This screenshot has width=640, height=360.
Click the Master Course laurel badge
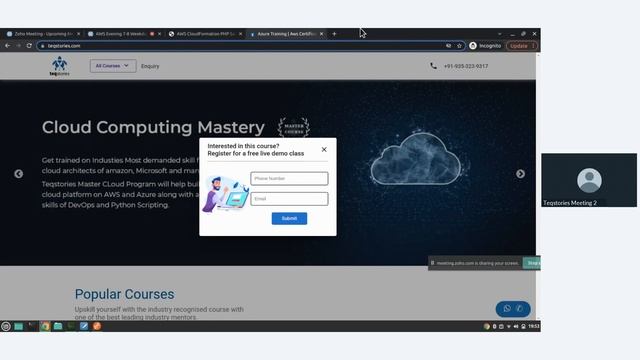[294, 128]
